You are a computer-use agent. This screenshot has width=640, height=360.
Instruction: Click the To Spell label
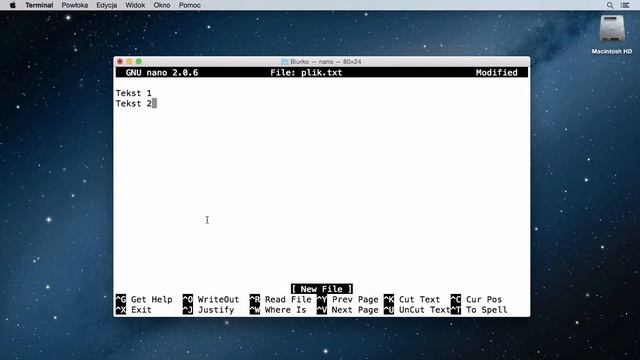[487, 310]
